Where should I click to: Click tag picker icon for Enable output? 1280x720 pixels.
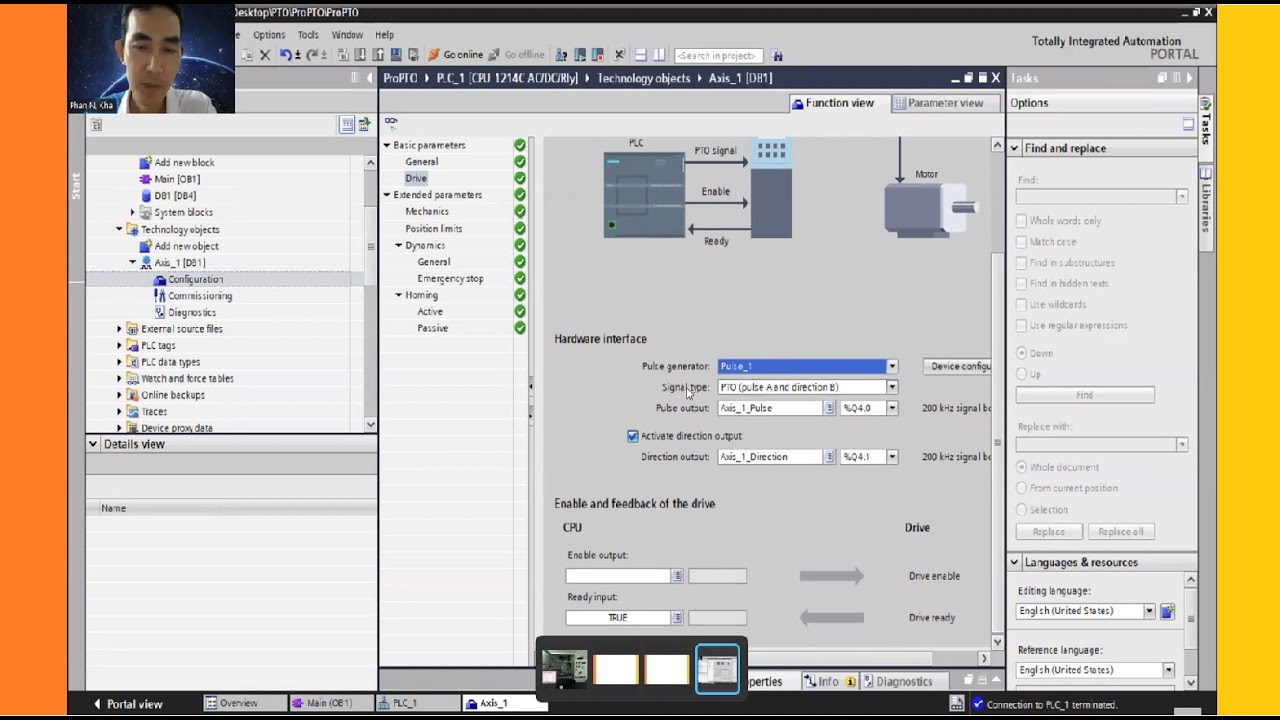[x=677, y=576]
